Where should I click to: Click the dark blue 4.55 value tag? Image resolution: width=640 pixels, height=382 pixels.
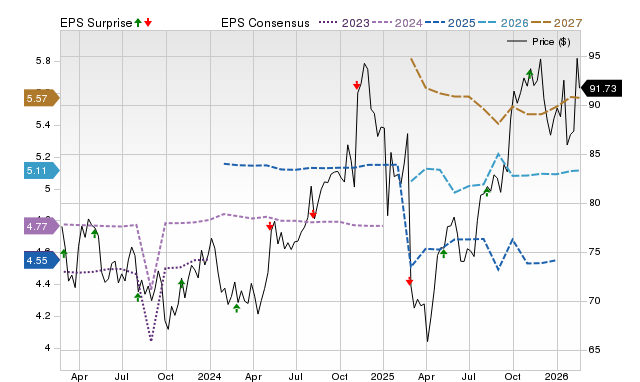(42, 260)
